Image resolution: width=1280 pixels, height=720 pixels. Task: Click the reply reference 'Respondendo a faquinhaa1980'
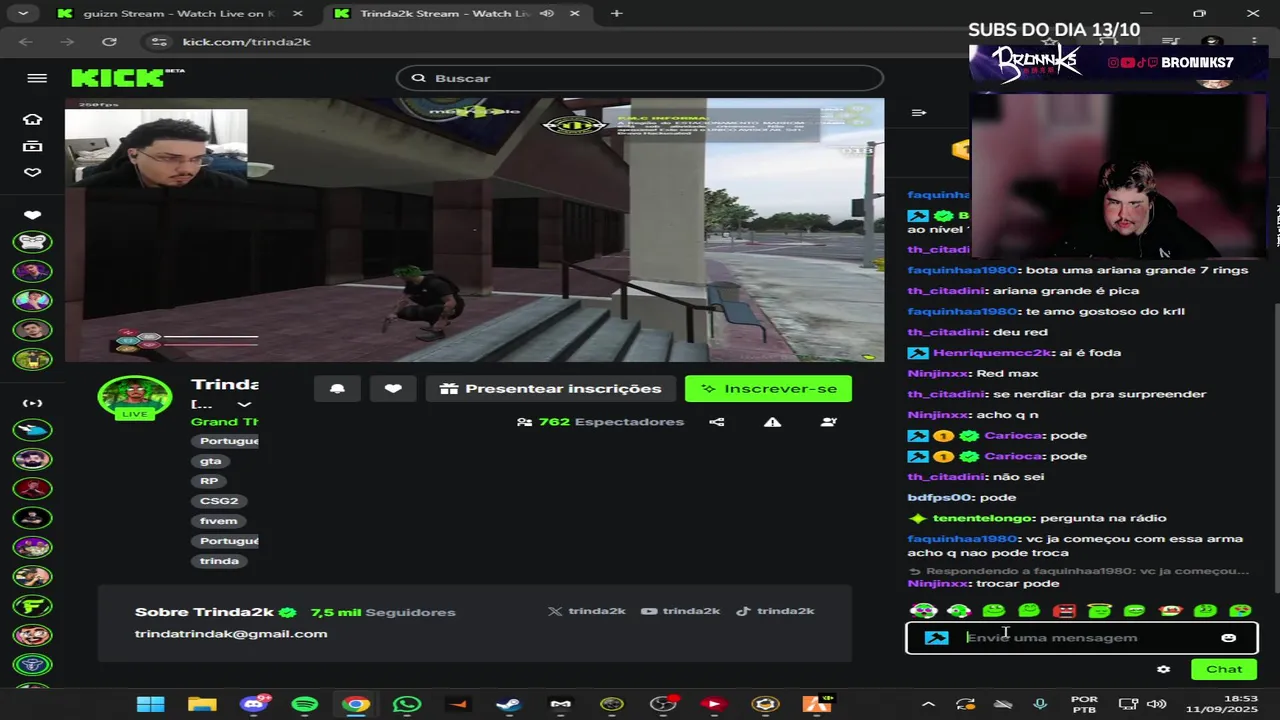1079,571
